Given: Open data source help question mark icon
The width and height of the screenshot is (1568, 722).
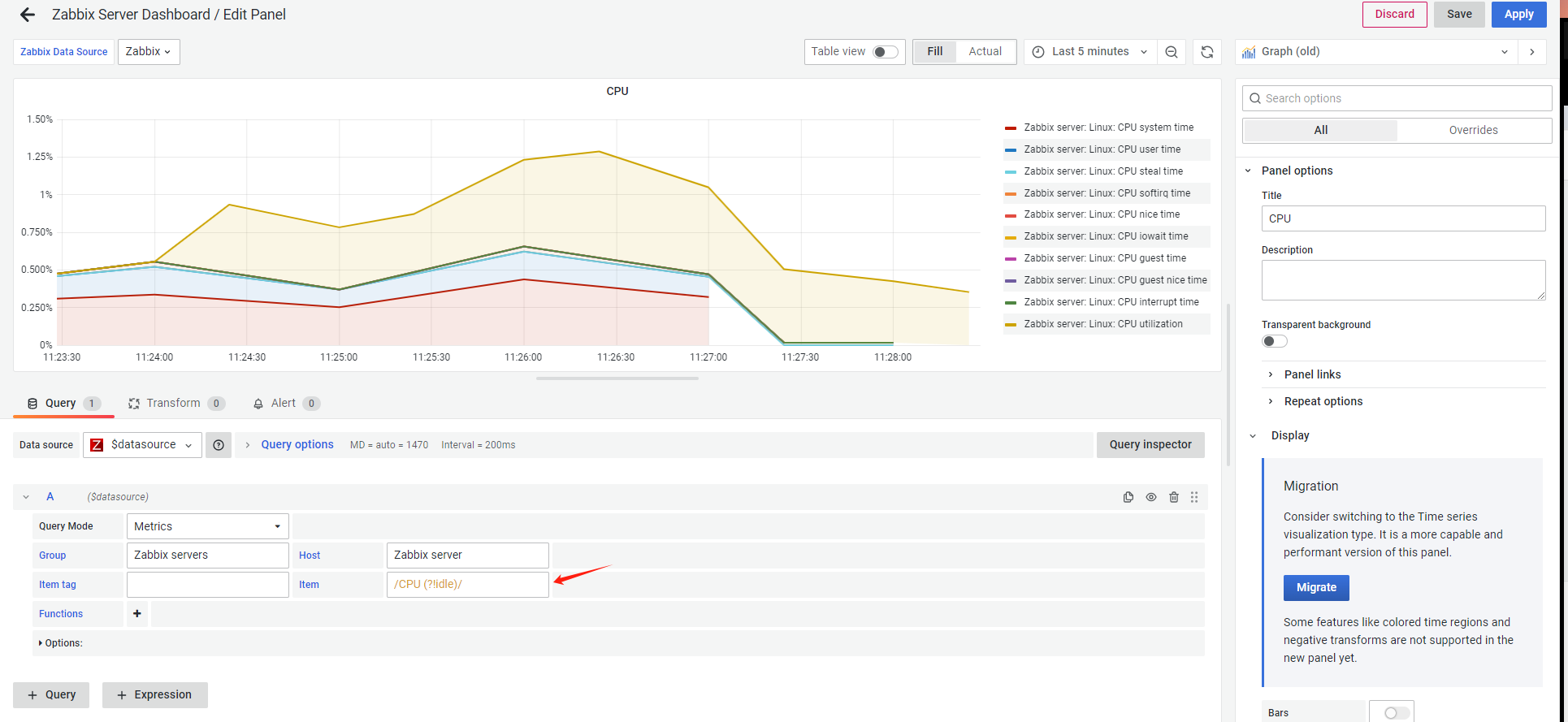Looking at the screenshot, I should point(219,445).
